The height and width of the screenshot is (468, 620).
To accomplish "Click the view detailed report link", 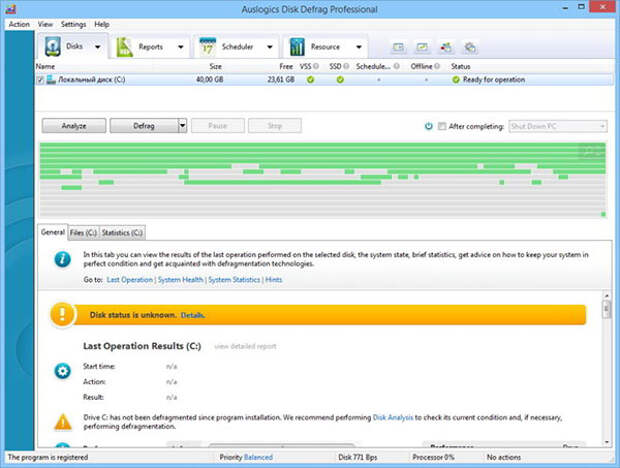I will [245, 346].
